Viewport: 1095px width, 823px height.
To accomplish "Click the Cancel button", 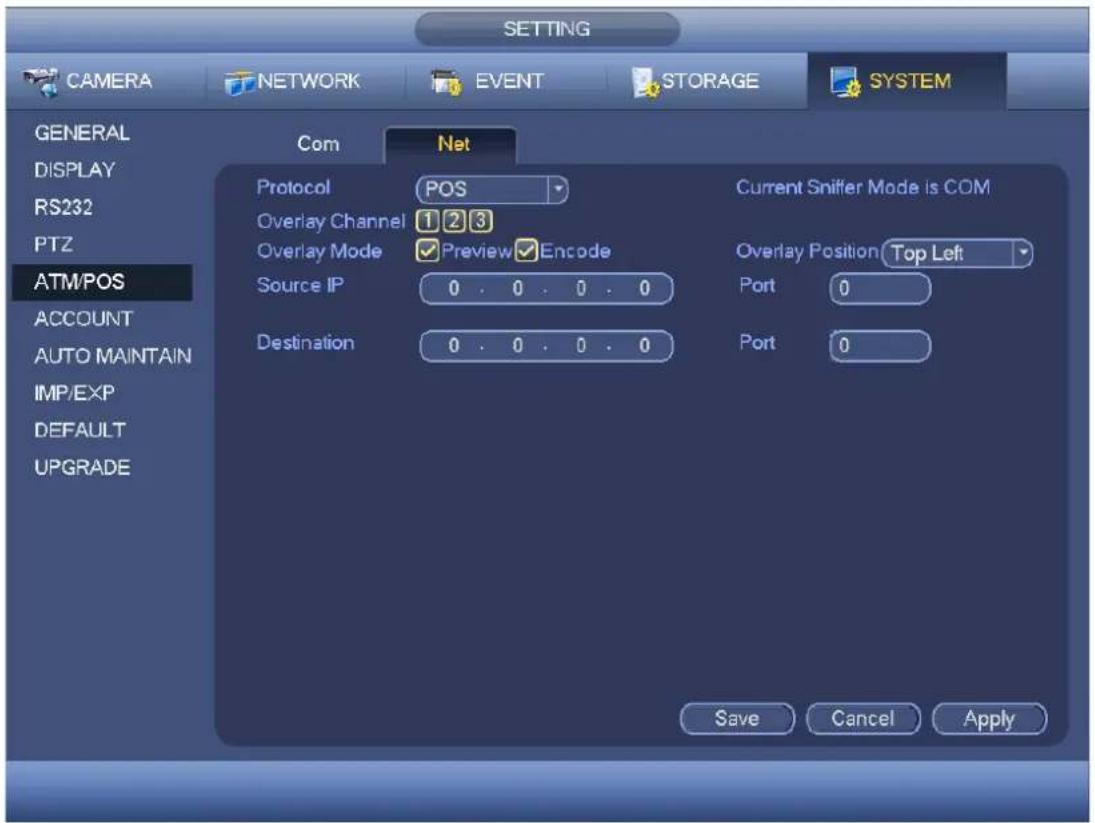I will 863,719.
